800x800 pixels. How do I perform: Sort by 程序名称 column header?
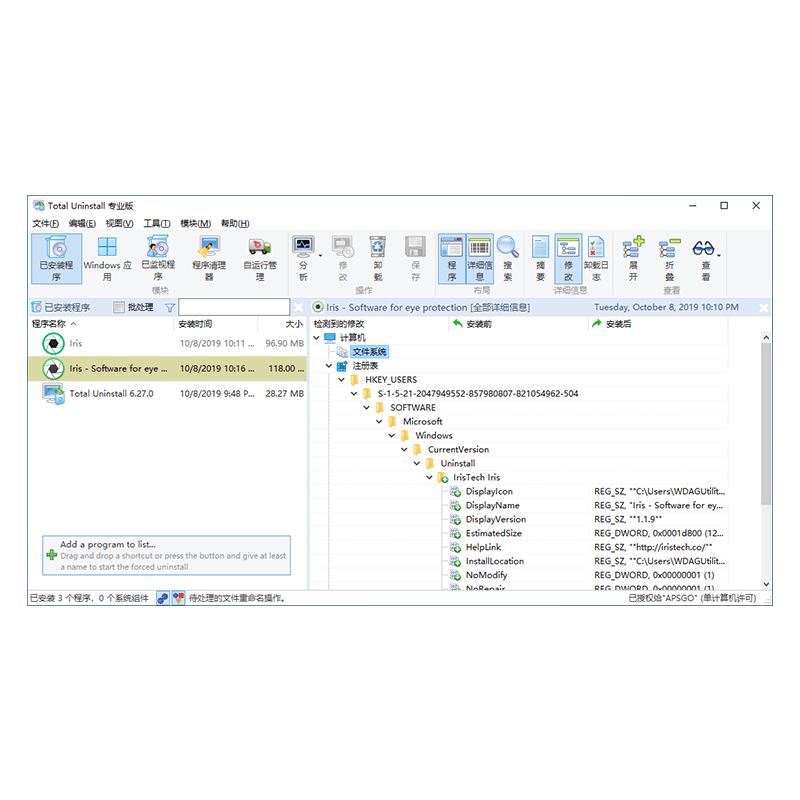(101, 324)
